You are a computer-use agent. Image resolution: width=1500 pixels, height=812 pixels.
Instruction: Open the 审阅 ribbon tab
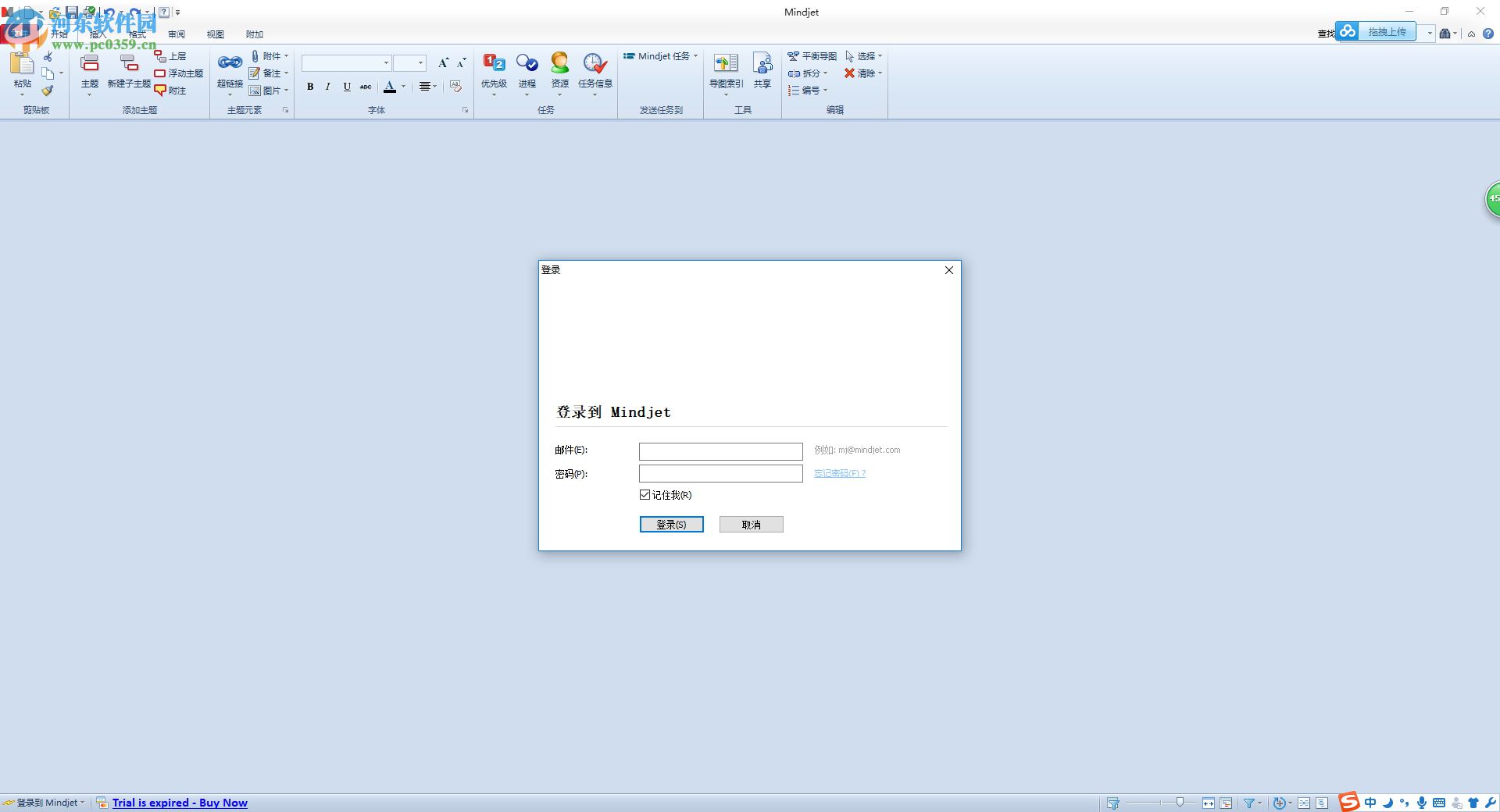[x=176, y=34]
